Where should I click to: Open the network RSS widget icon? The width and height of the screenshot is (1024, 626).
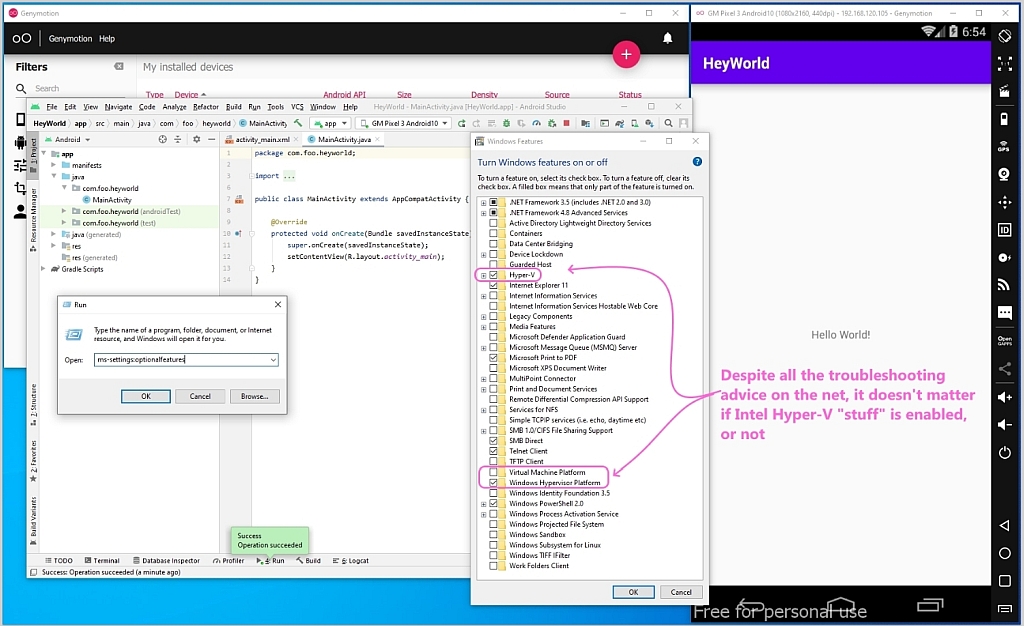pos(1004,285)
